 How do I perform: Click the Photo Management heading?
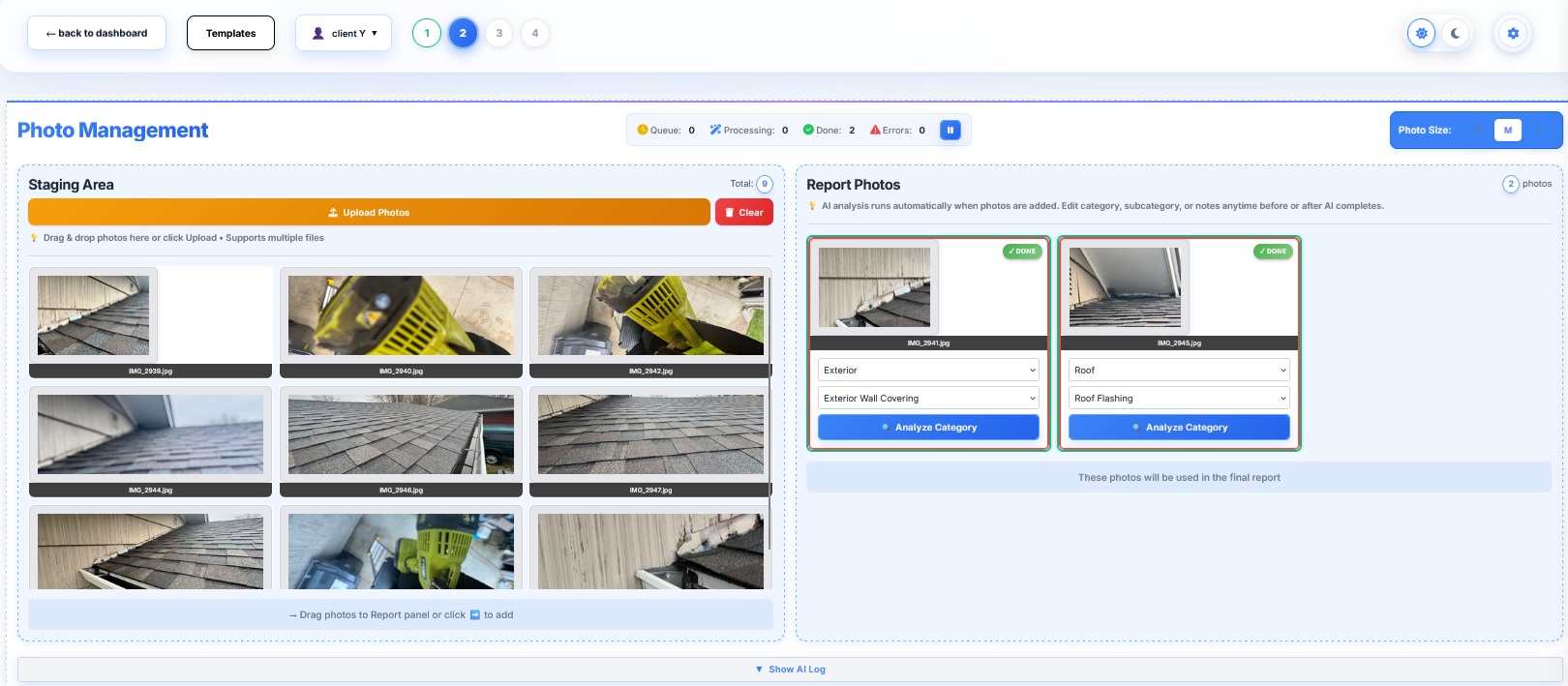coord(112,131)
